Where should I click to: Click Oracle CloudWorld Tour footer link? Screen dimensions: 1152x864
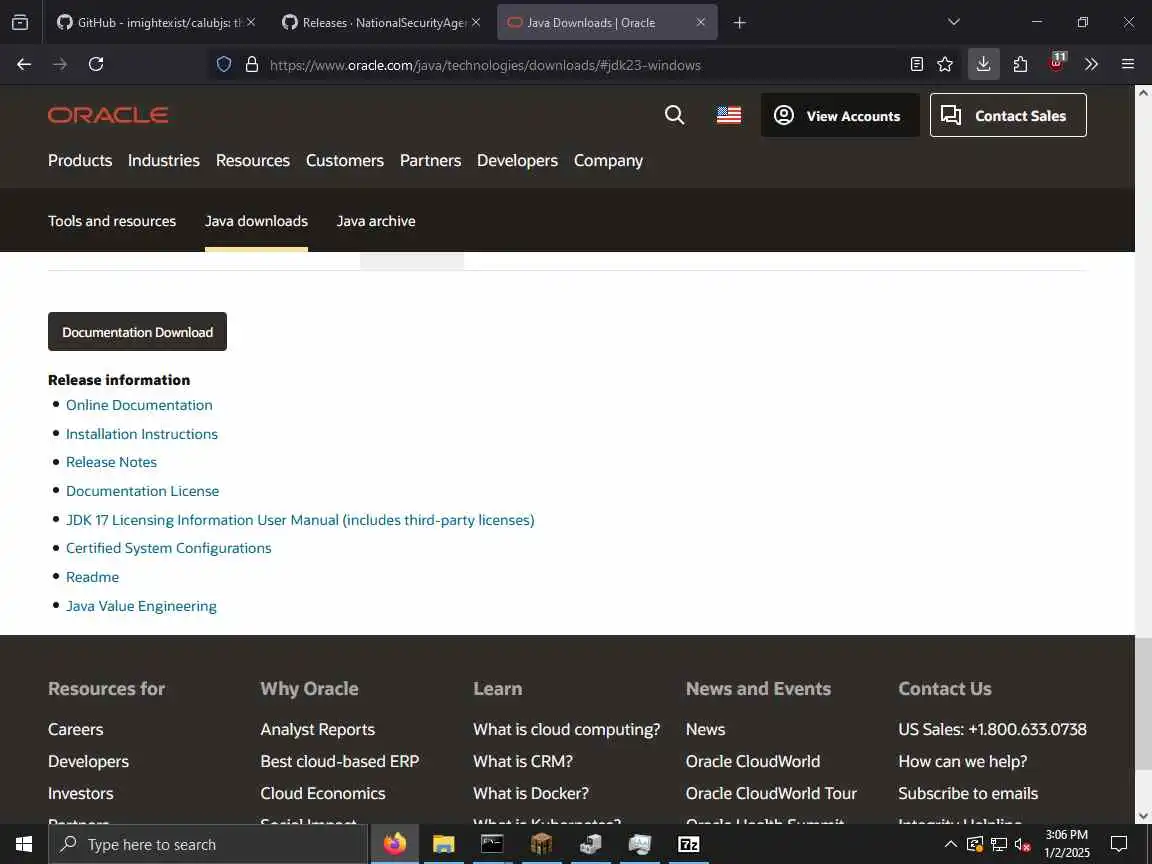click(x=771, y=793)
